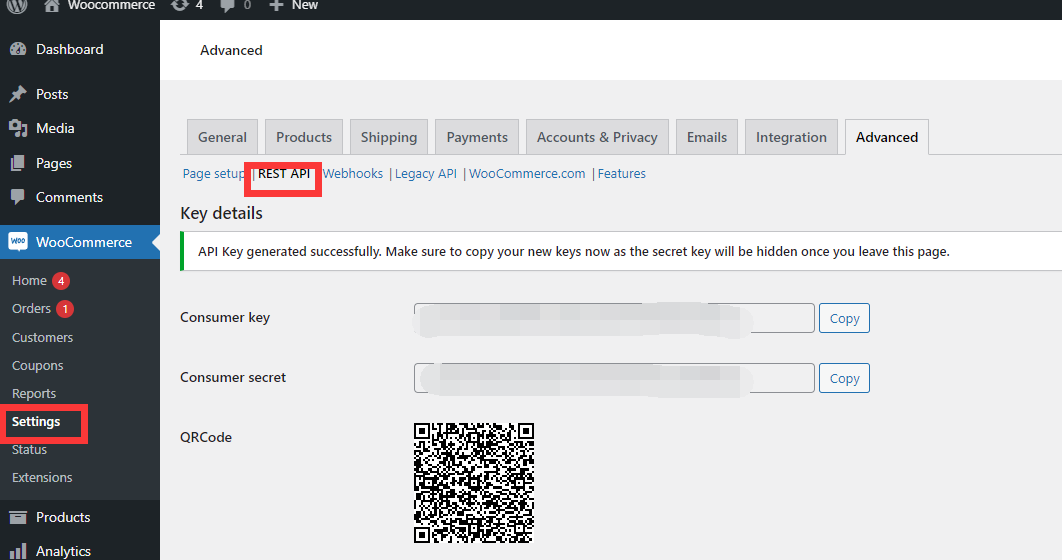The image size is (1062, 560).
Task: Open Coupons in WooCommerce submenu
Action: tap(37, 365)
